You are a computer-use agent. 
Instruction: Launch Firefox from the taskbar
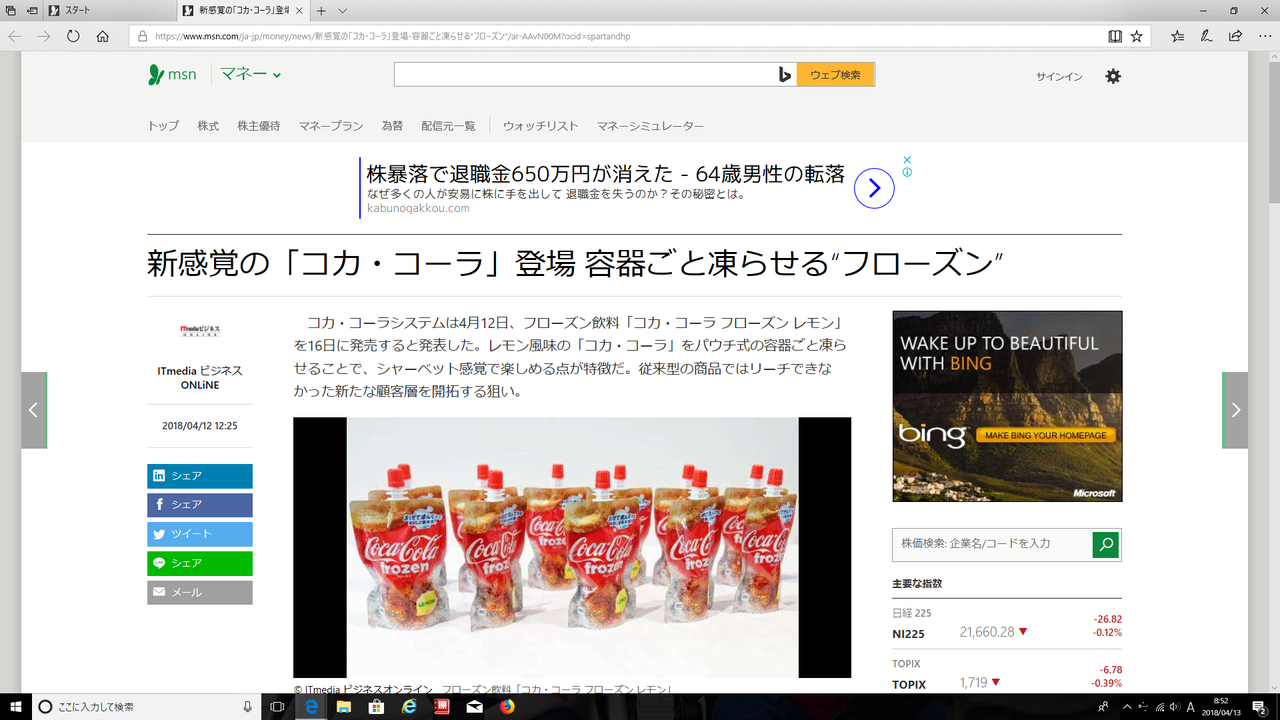tap(506, 707)
